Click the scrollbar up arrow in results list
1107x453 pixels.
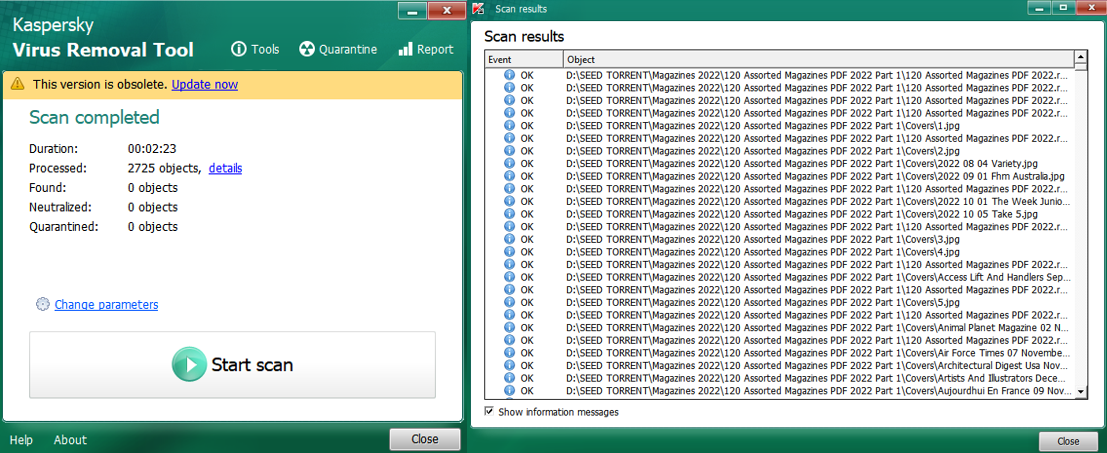point(1080,56)
